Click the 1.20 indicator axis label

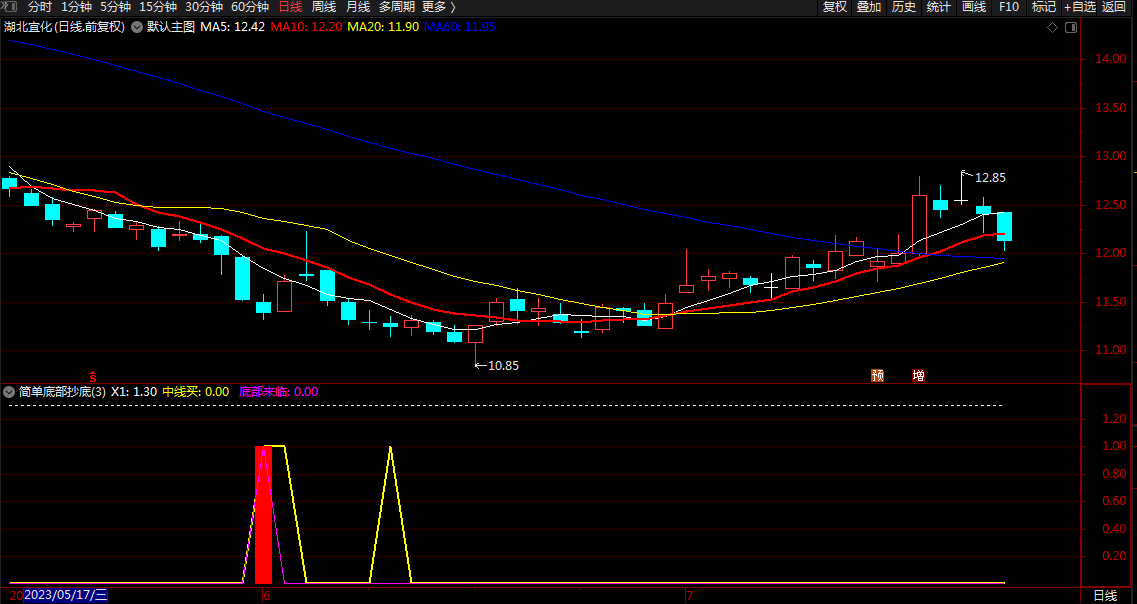coord(1115,419)
